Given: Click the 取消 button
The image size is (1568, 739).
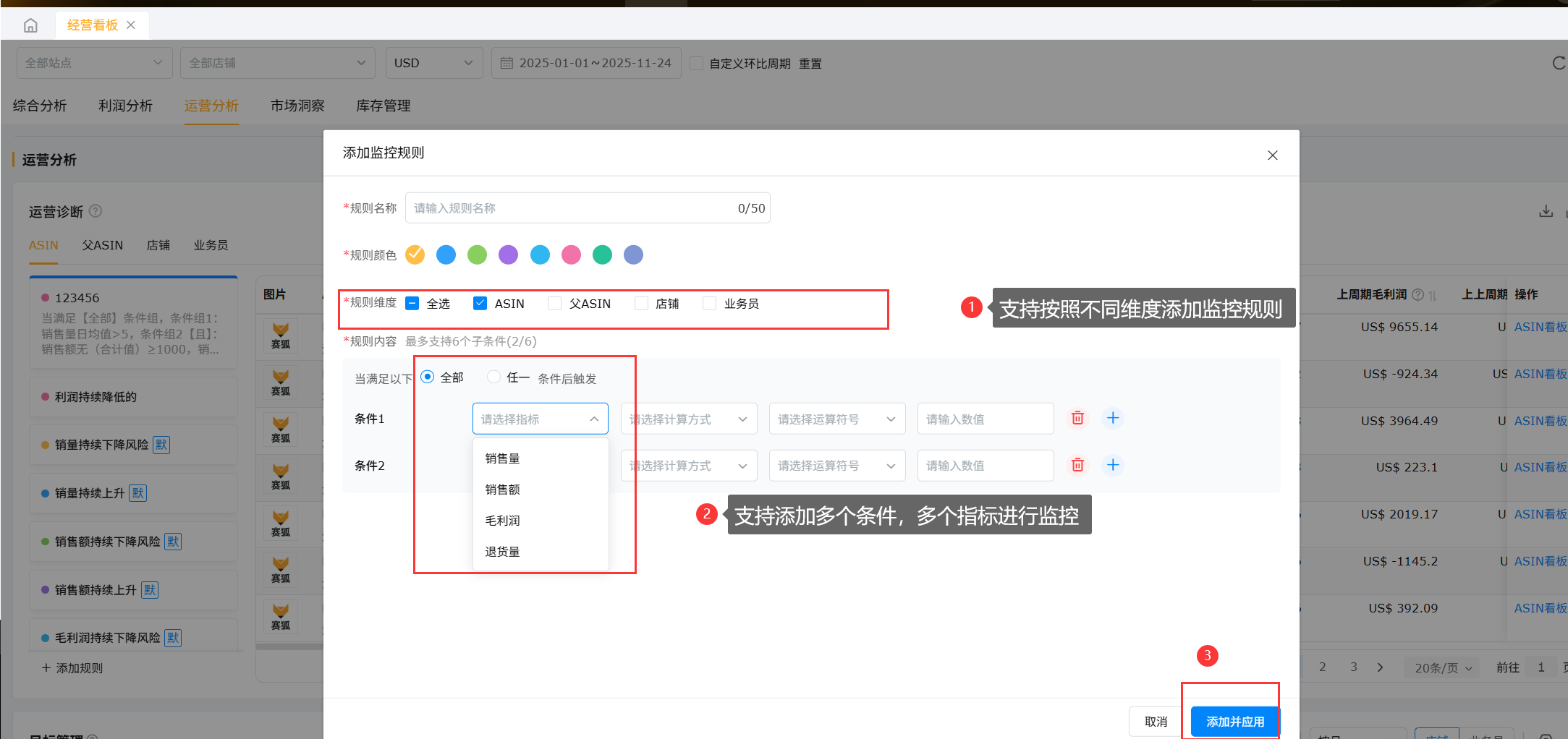Looking at the screenshot, I should 1156,722.
